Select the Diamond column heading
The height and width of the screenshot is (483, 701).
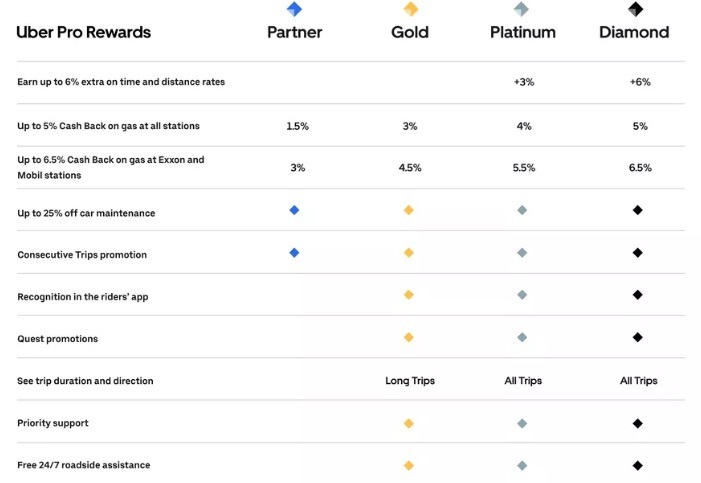pos(634,32)
